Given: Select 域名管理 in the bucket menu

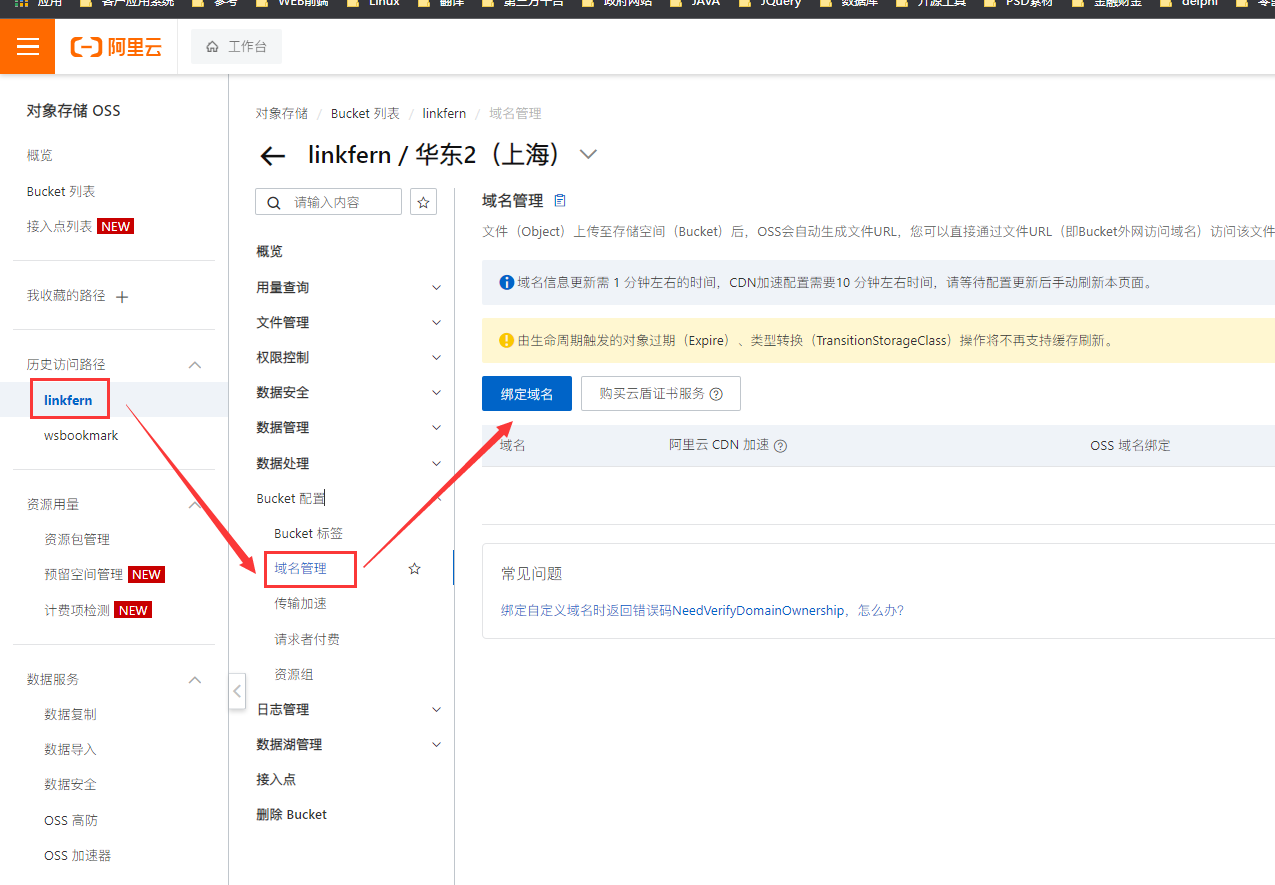Looking at the screenshot, I should click(300, 569).
